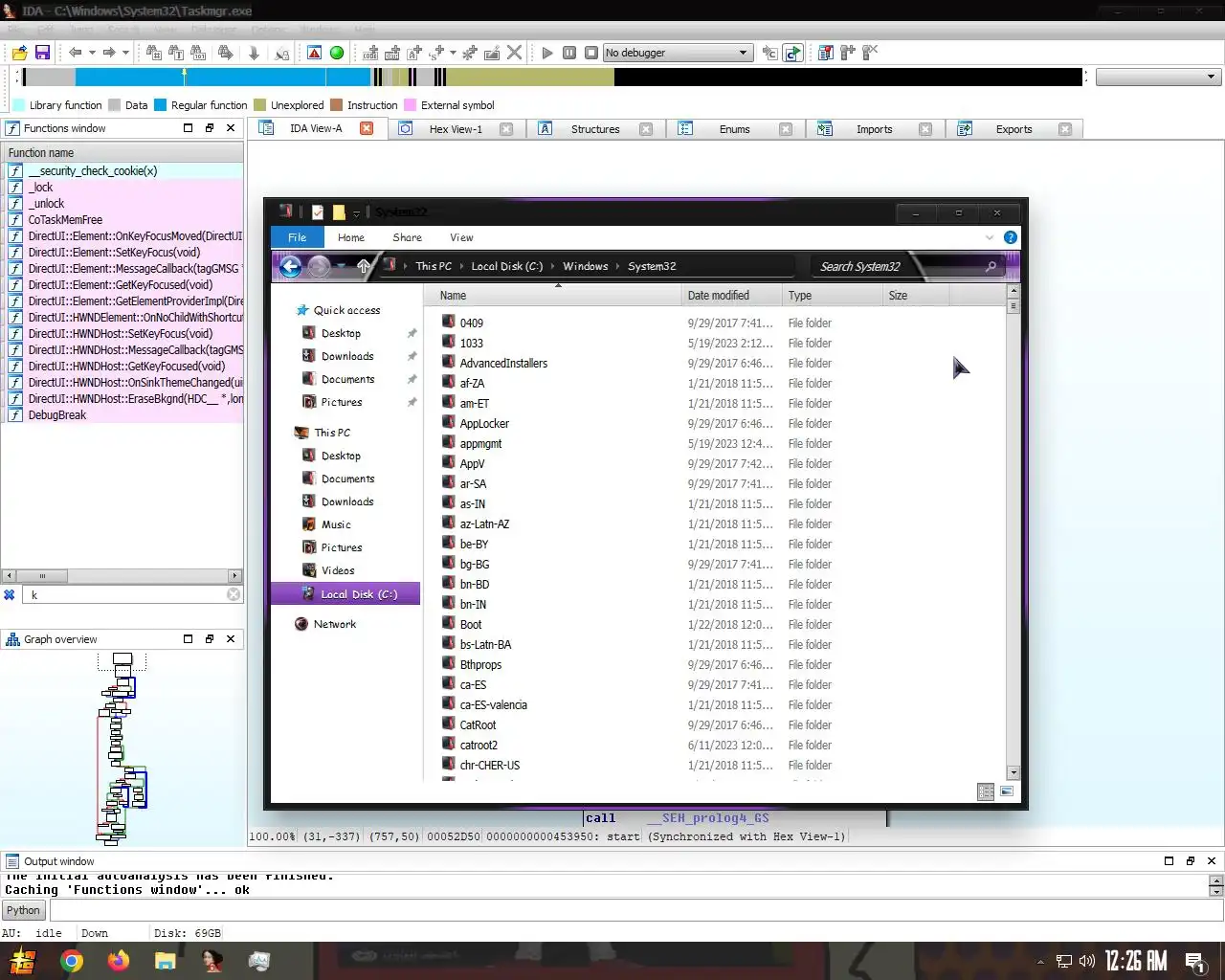1225x980 pixels.
Task: Open the back-history dropdown arrow in IDA toolbar
Action: pos(92,53)
